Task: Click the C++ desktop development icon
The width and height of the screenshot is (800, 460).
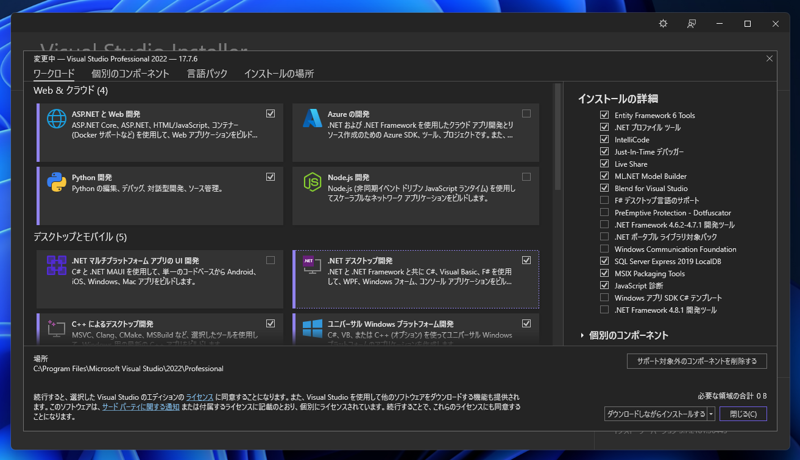Action: (x=56, y=328)
